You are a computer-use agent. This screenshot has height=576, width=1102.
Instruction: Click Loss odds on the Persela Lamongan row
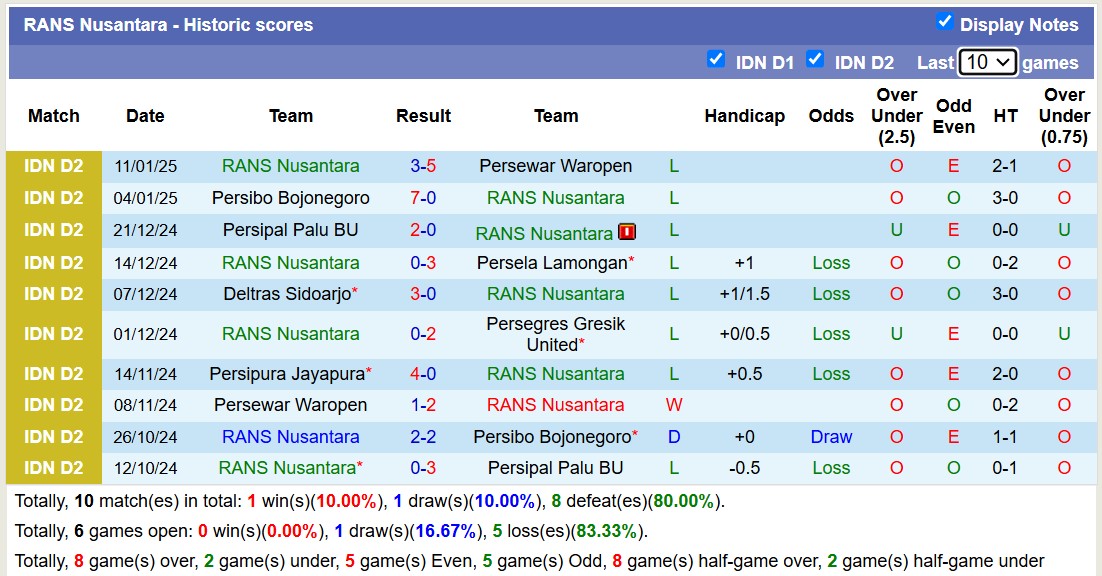click(x=831, y=262)
